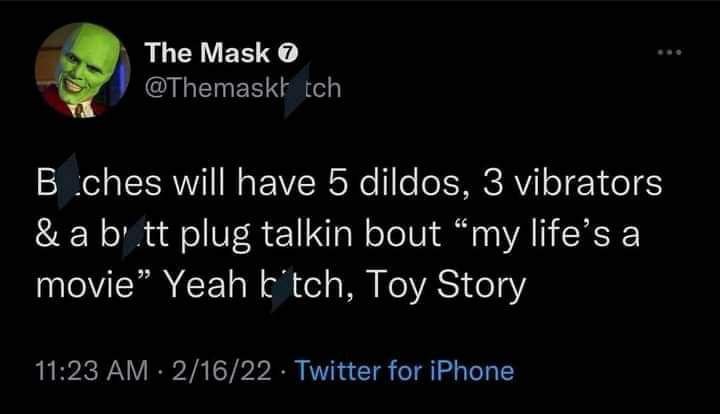Click the censor mark before tch, Toy Story
Image resolution: width=720 pixels, height=414 pixels.
(282, 288)
